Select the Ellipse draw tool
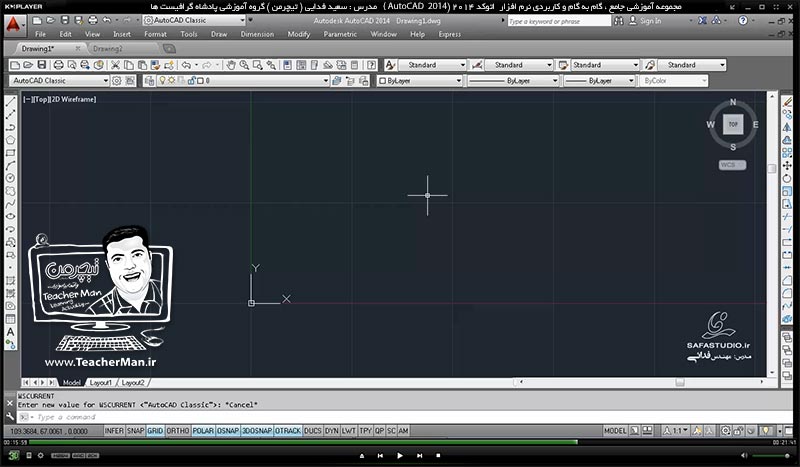Image resolution: width=800 pixels, height=467 pixels. (x=10, y=216)
